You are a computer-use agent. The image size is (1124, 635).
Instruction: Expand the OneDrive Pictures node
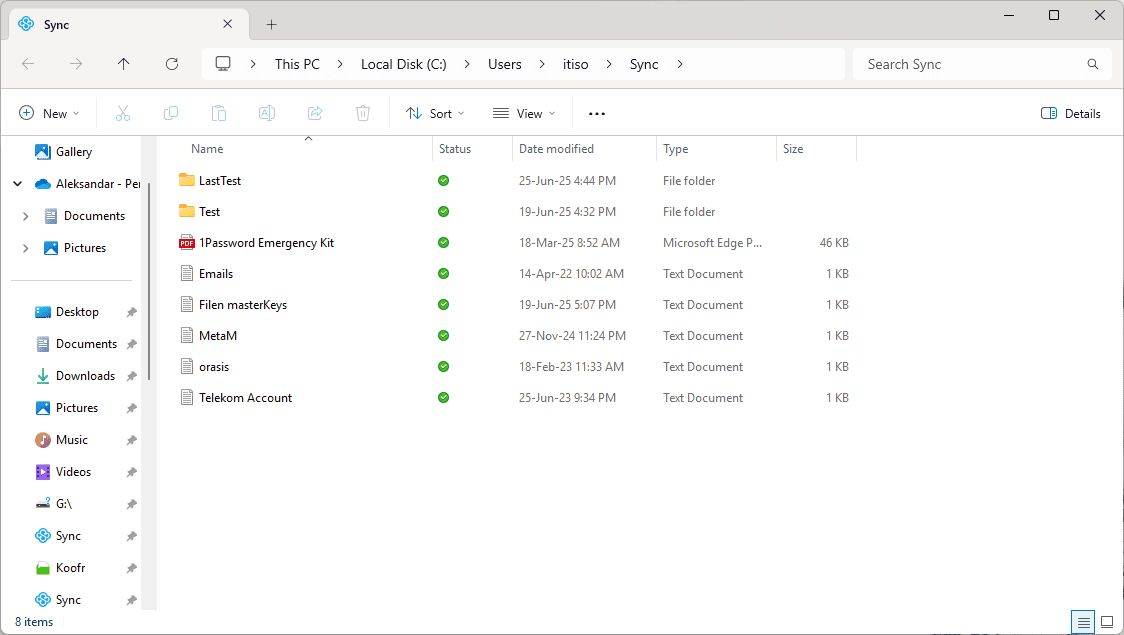[26, 248]
